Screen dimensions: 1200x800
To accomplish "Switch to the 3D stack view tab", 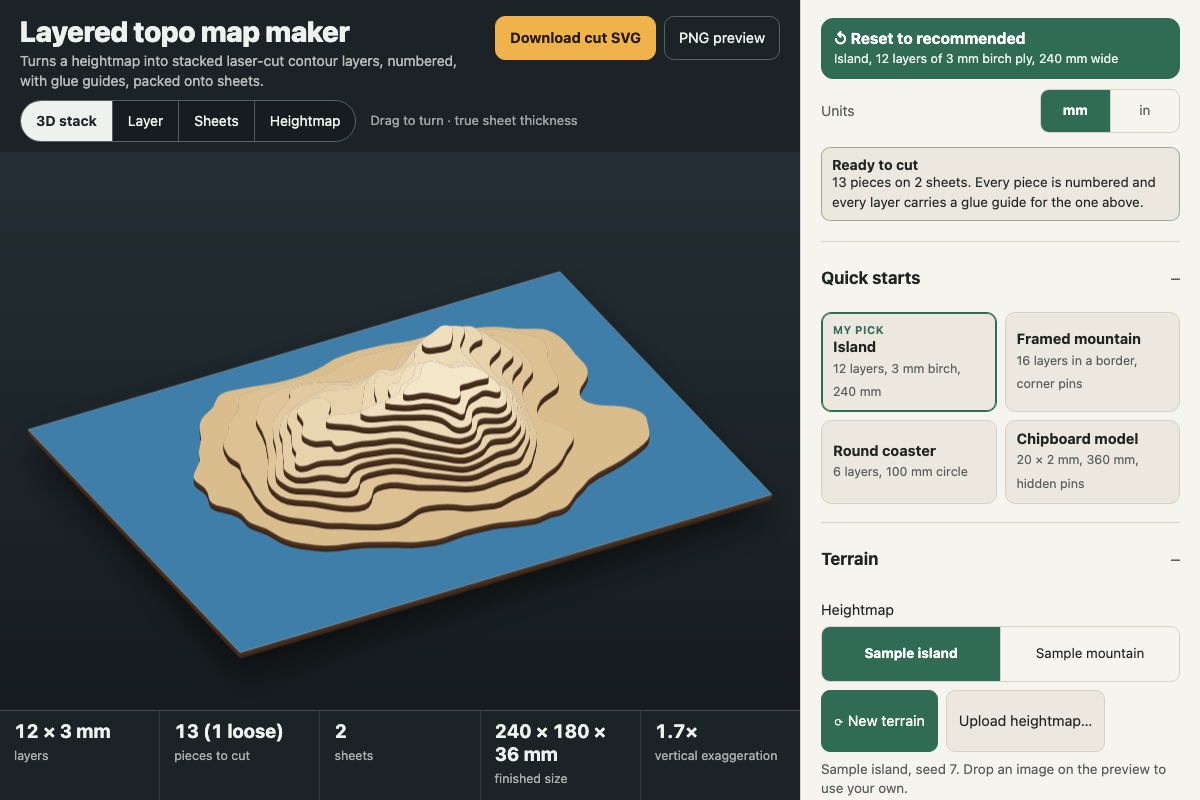I will click(x=67, y=121).
